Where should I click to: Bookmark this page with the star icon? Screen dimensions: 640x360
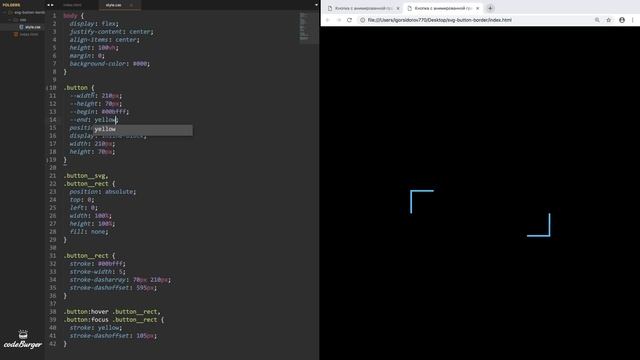pyautogui.click(x=609, y=20)
